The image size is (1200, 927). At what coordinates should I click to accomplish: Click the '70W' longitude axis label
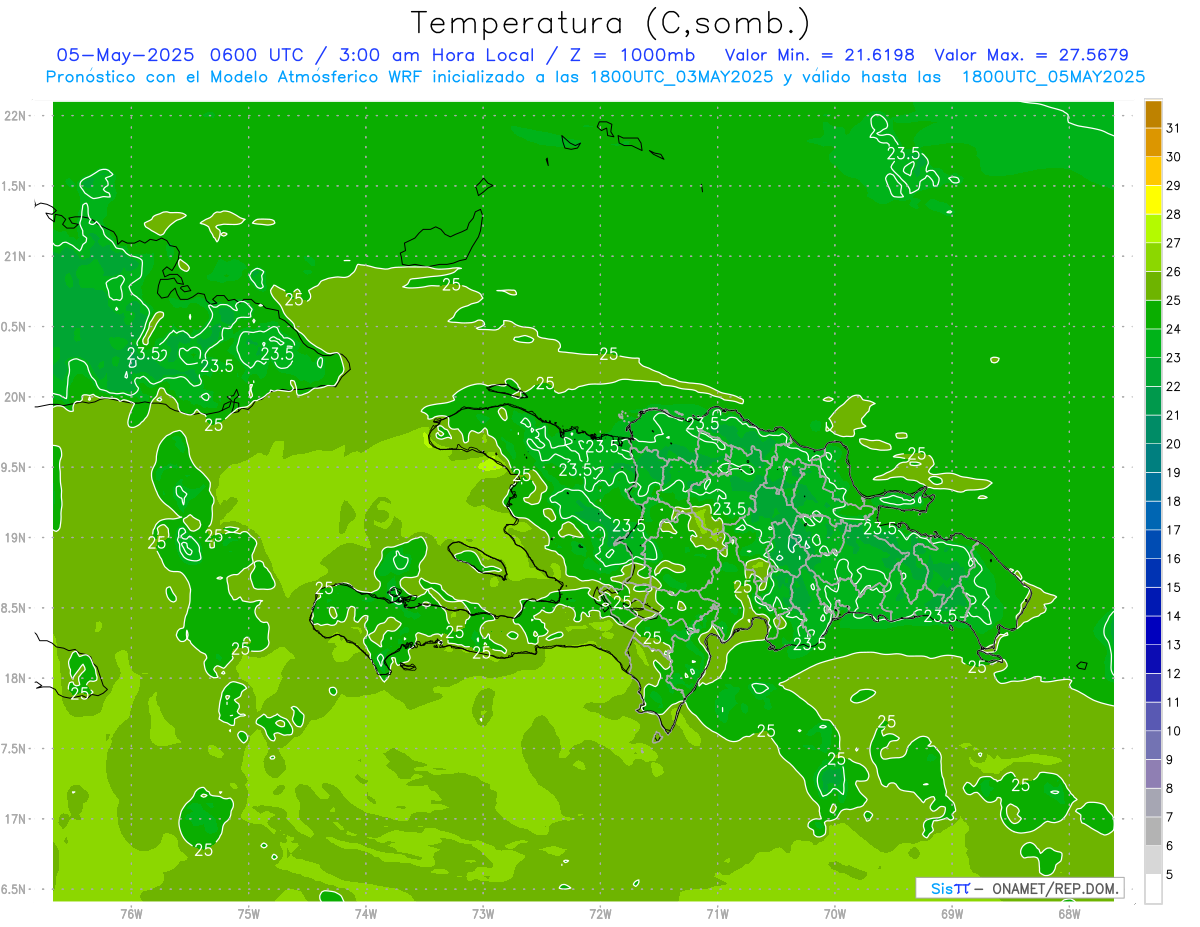tap(835, 913)
